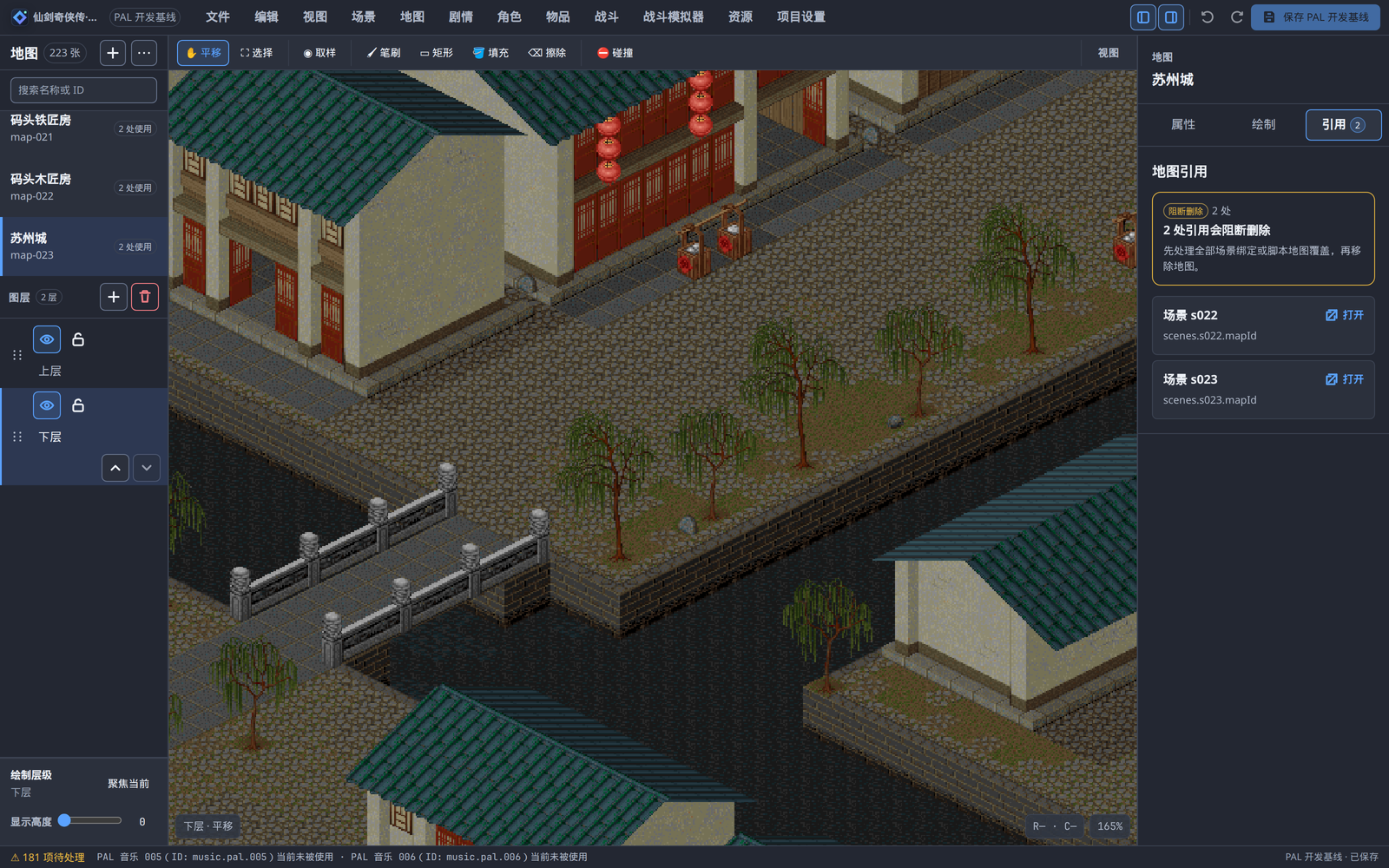This screenshot has width=1389, height=868.
Task: Add a new layer
Action: pyautogui.click(x=113, y=297)
